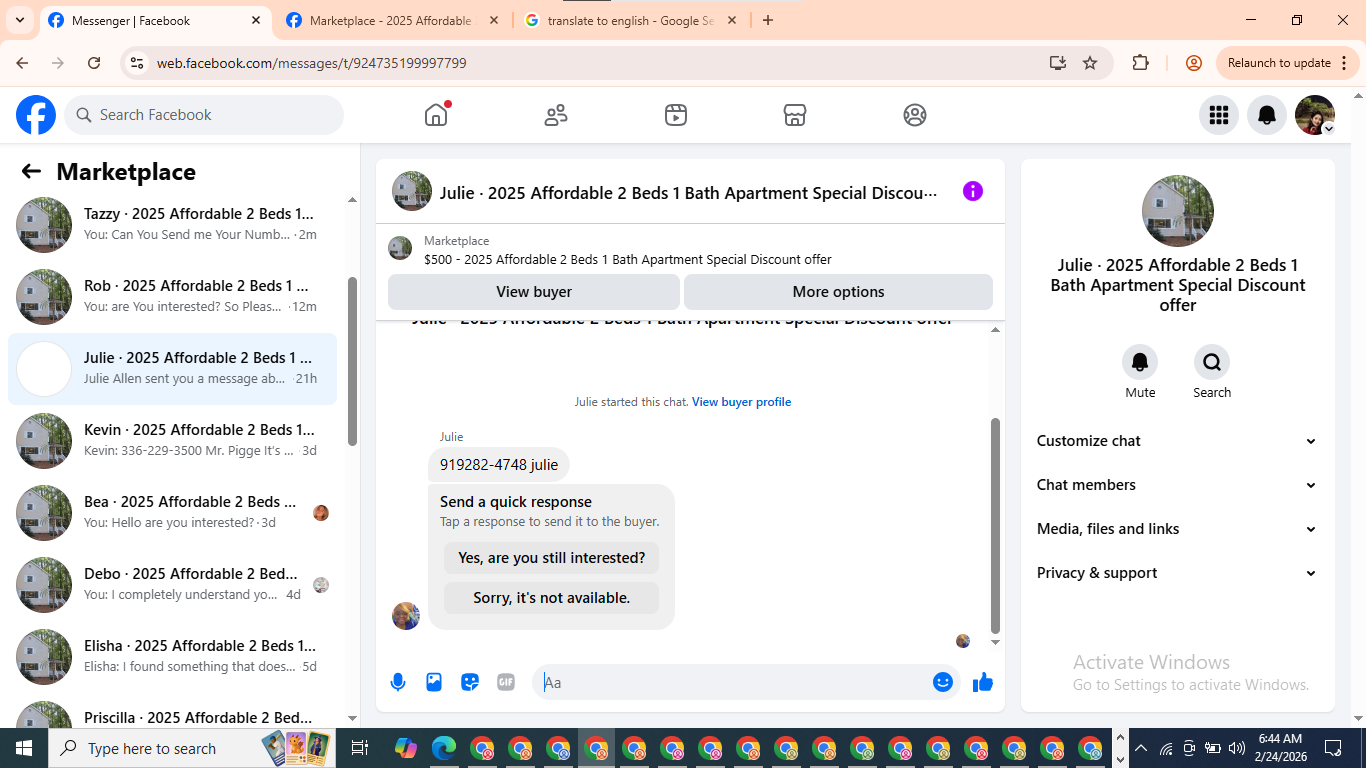Open a new browser tab
The height and width of the screenshot is (768, 1366).
tap(768, 20)
